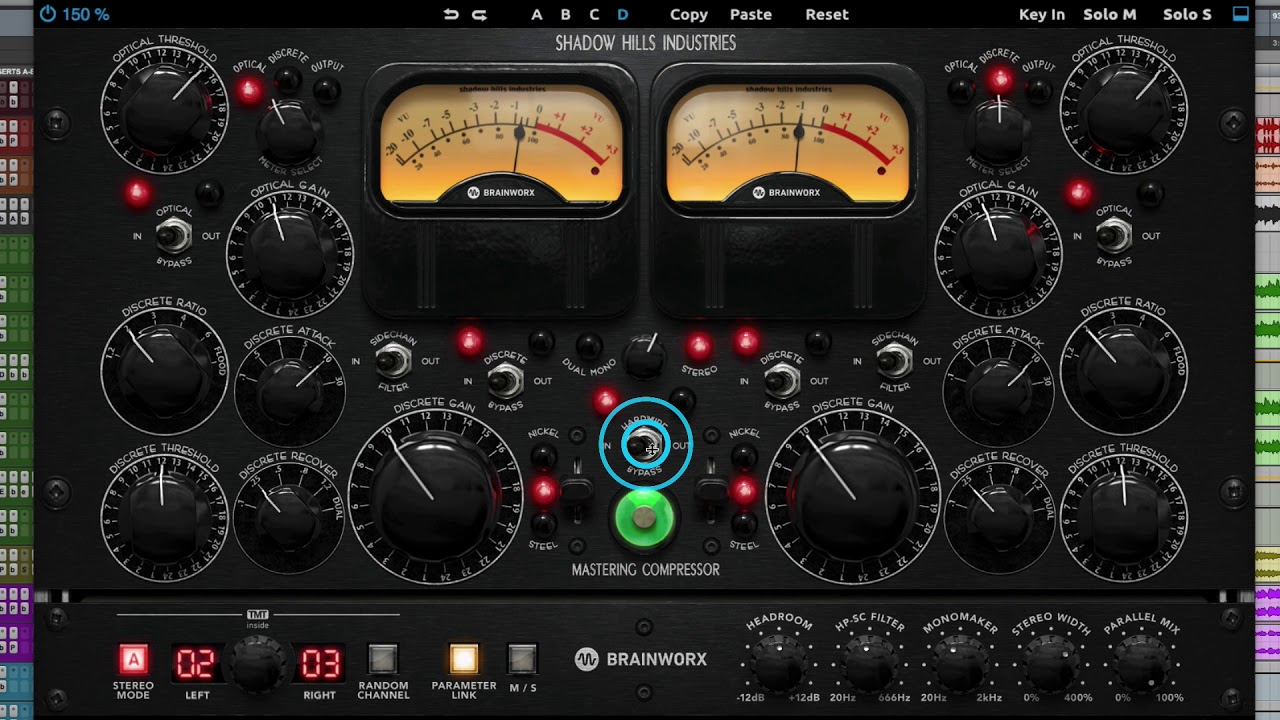The height and width of the screenshot is (720, 1280).
Task: Click the left Optical Threshold knob
Action: (x=164, y=109)
